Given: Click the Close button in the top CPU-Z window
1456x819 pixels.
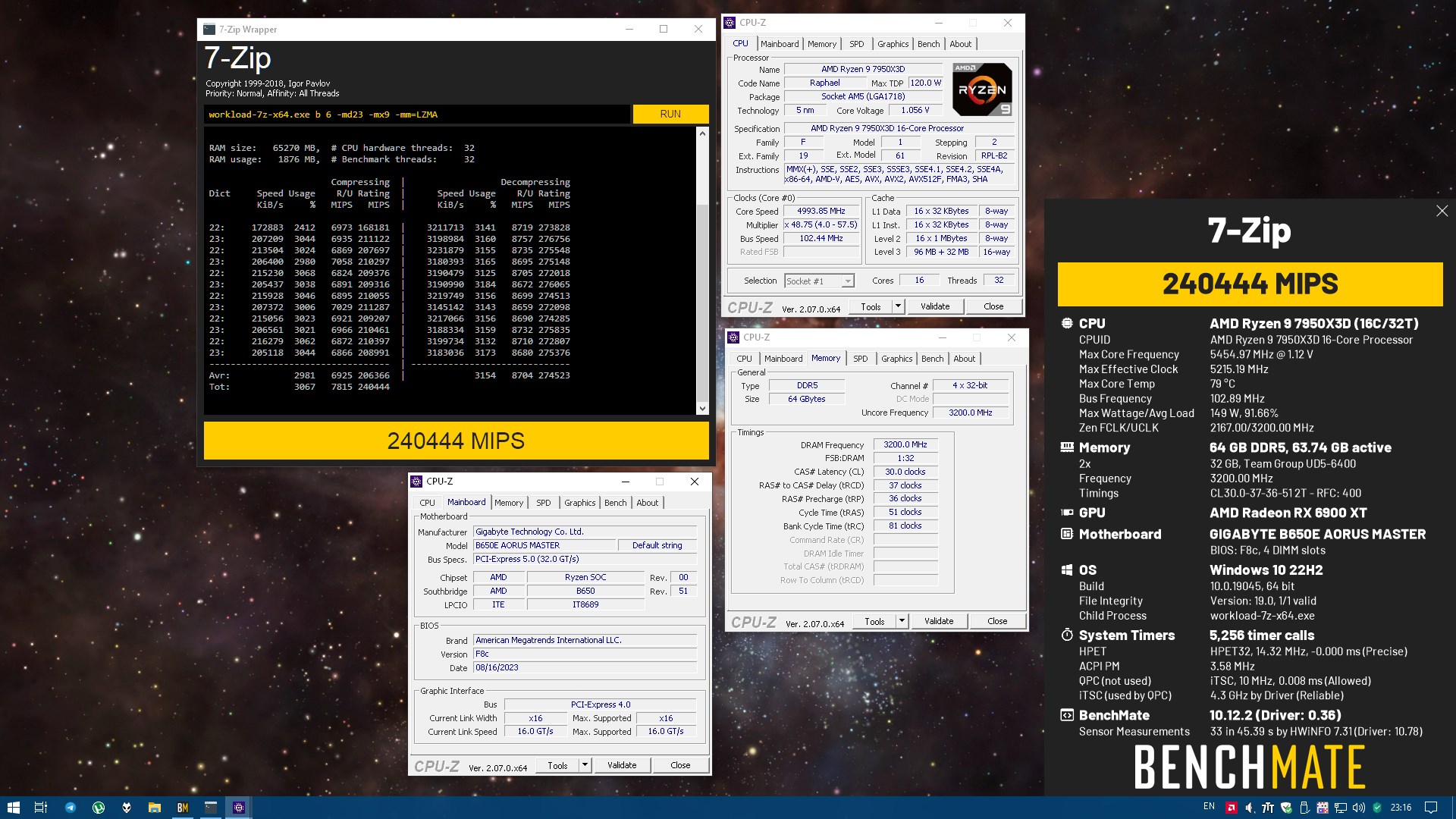Looking at the screenshot, I should point(993,306).
